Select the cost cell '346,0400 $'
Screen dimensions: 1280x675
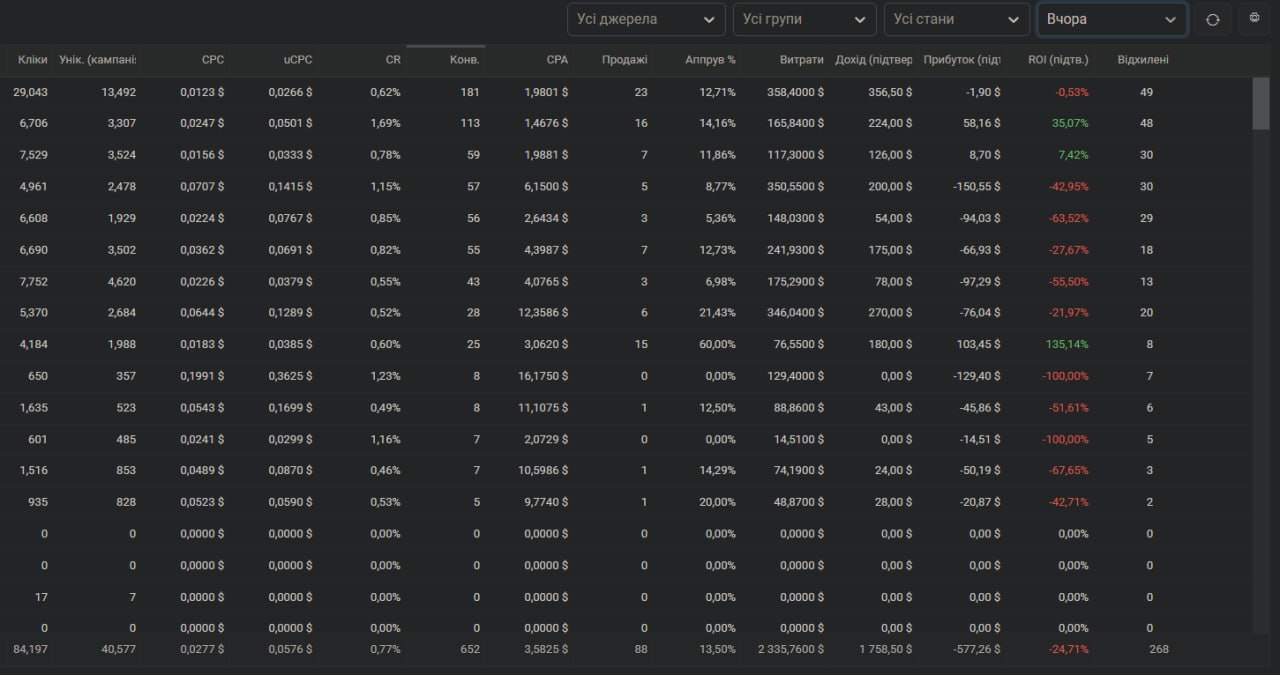tap(795, 313)
